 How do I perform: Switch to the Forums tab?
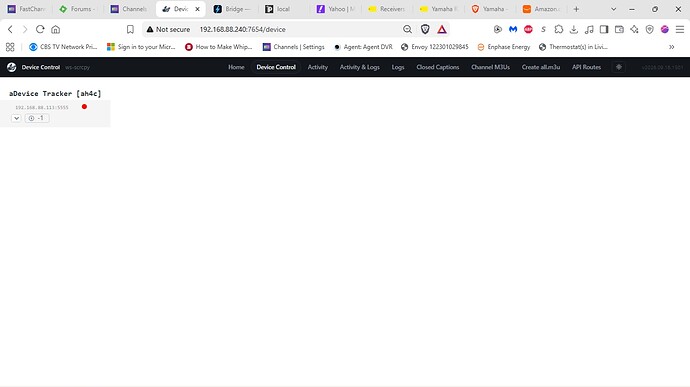(x=77, y=9)
